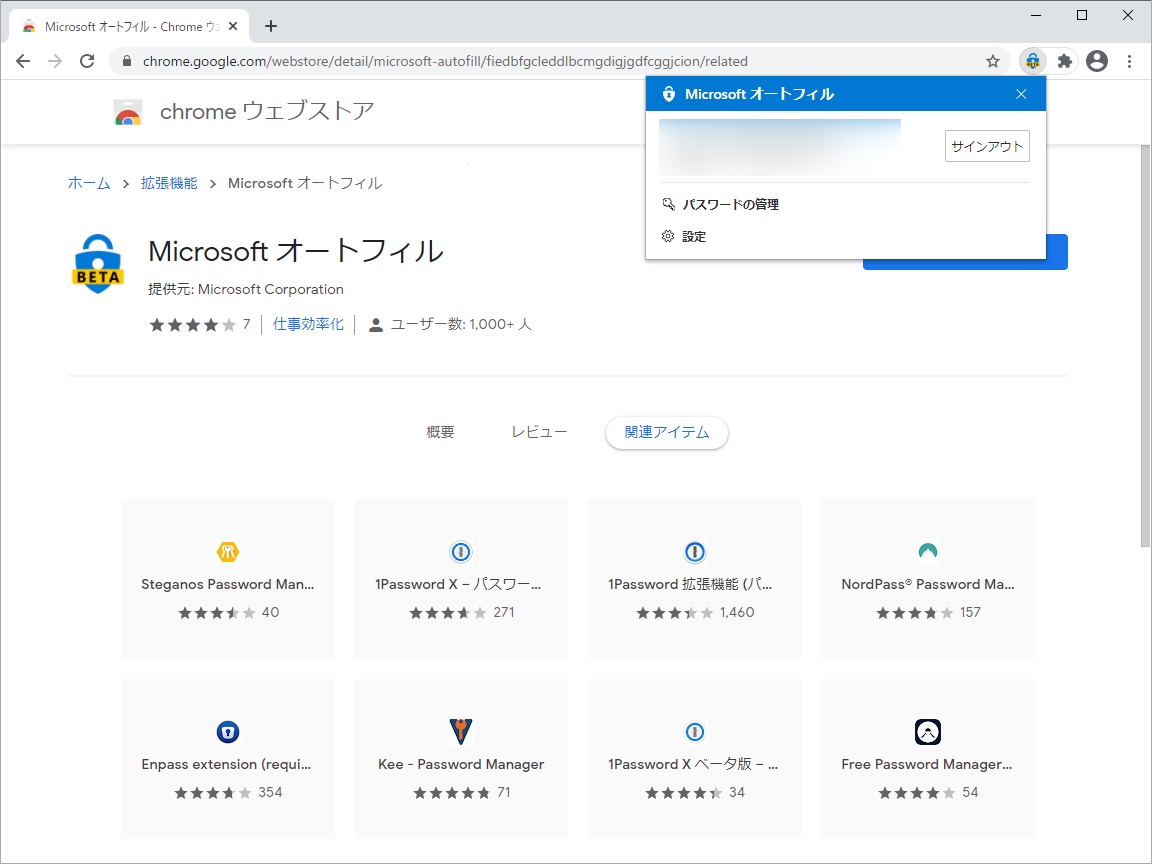
Task: Click the Free Password Manager icon
Action: pyautogui.click(x=927, y=731)
